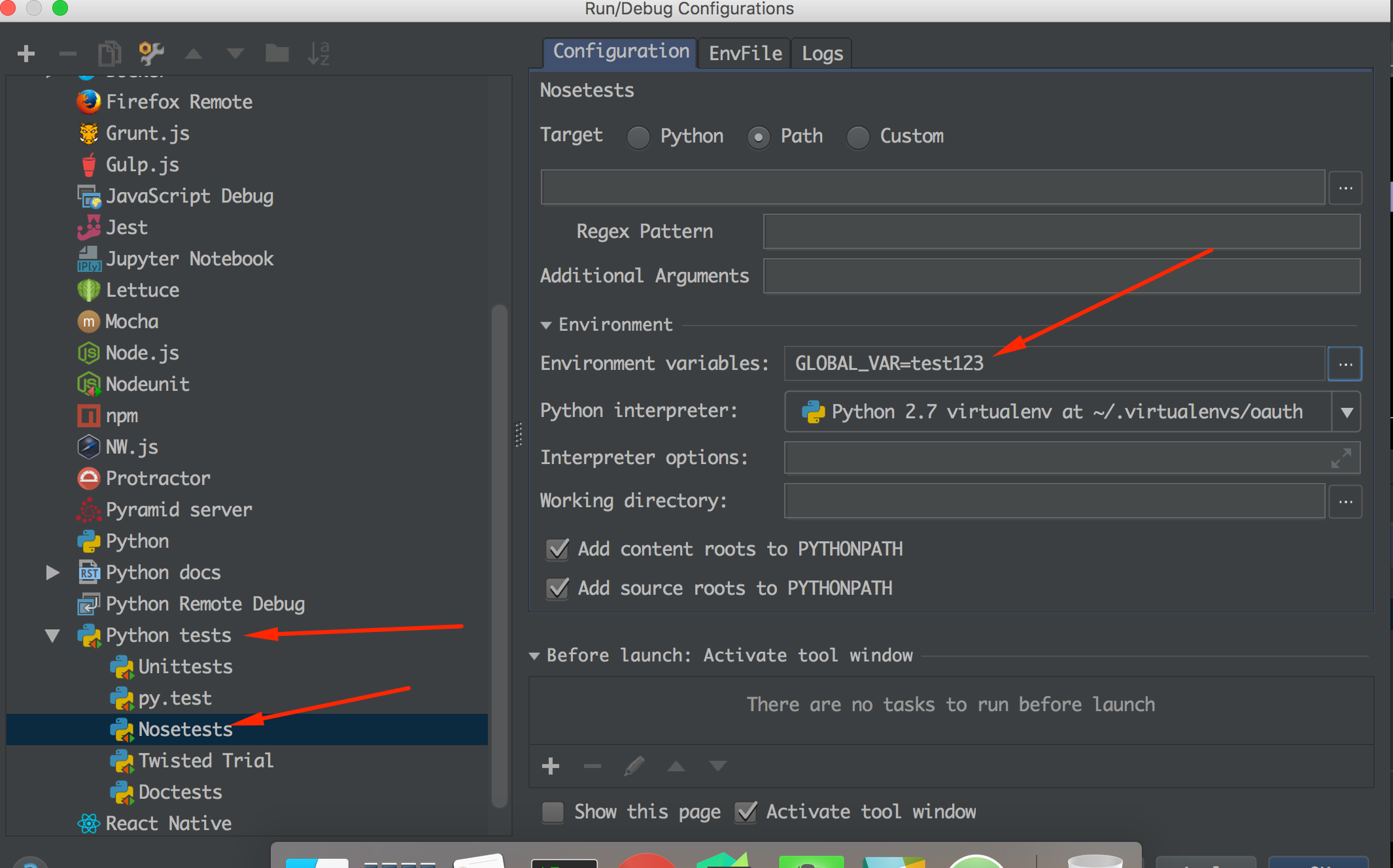Select the Jupyter Notebook configuration type
The width and height of the screenshot is (1393, 868).
click(192, 258)
